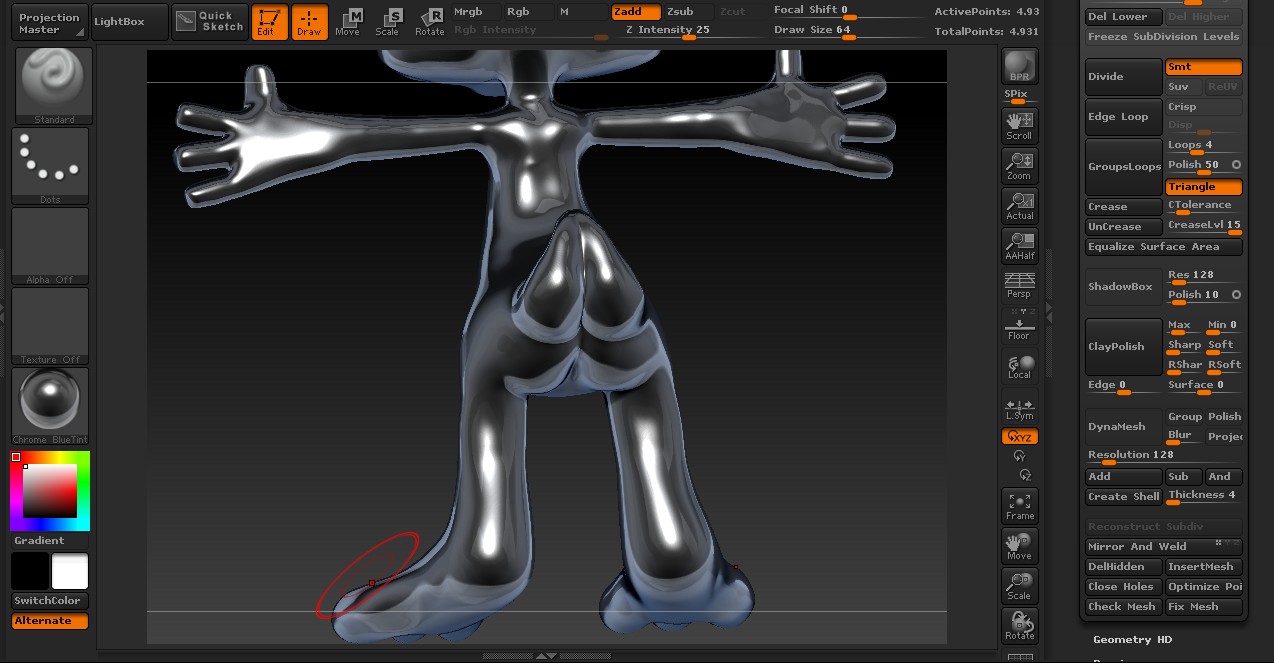Open the Standard brush picker
This screenshot has width=1274, height=663.
[54, 85]
